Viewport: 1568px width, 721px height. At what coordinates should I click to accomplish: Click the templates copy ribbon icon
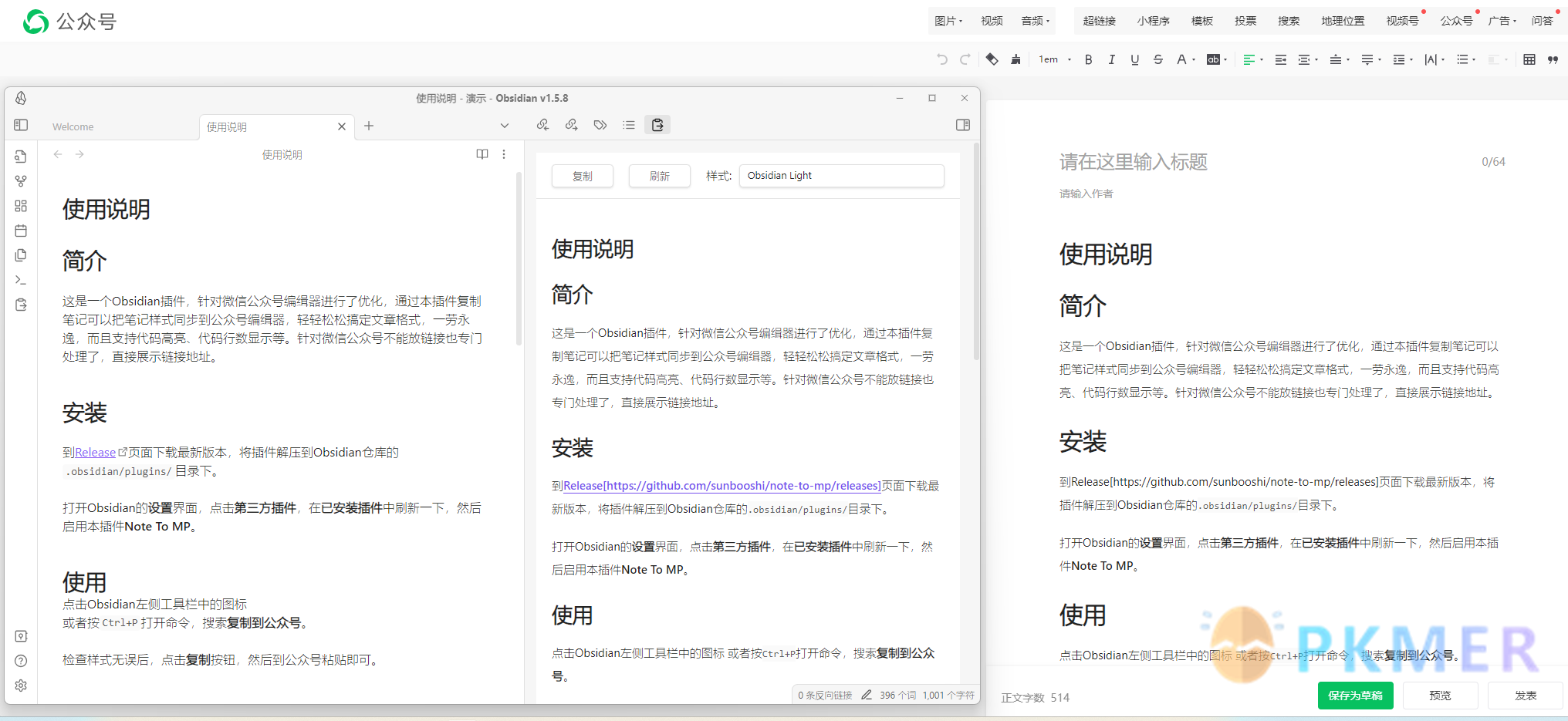(x=21, y=255)
